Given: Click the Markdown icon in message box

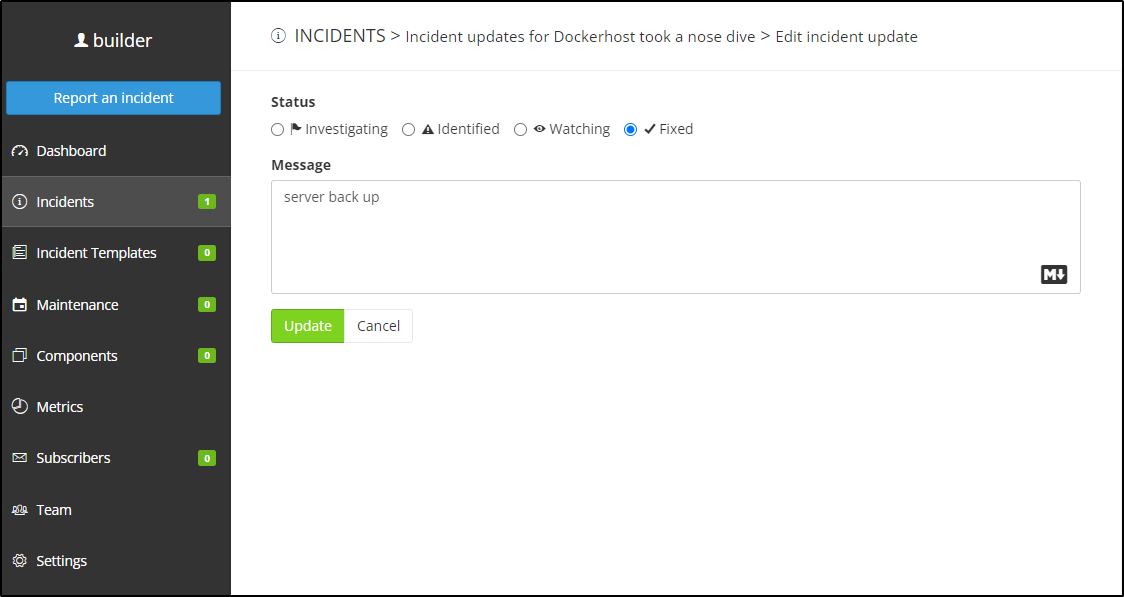Looking at the screenshot, I should [1054, 274].
